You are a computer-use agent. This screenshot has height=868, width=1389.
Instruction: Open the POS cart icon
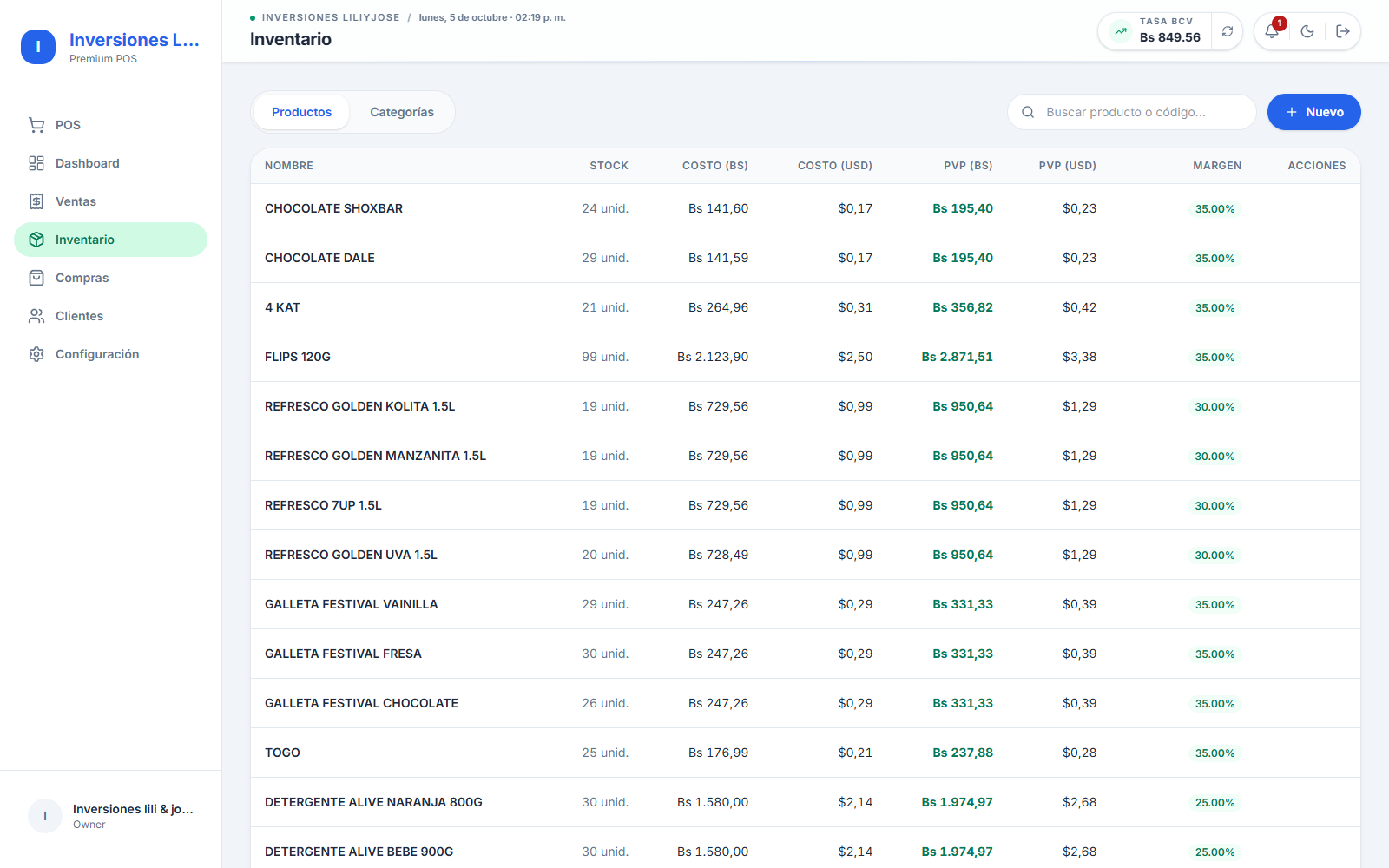click(36, 125)
